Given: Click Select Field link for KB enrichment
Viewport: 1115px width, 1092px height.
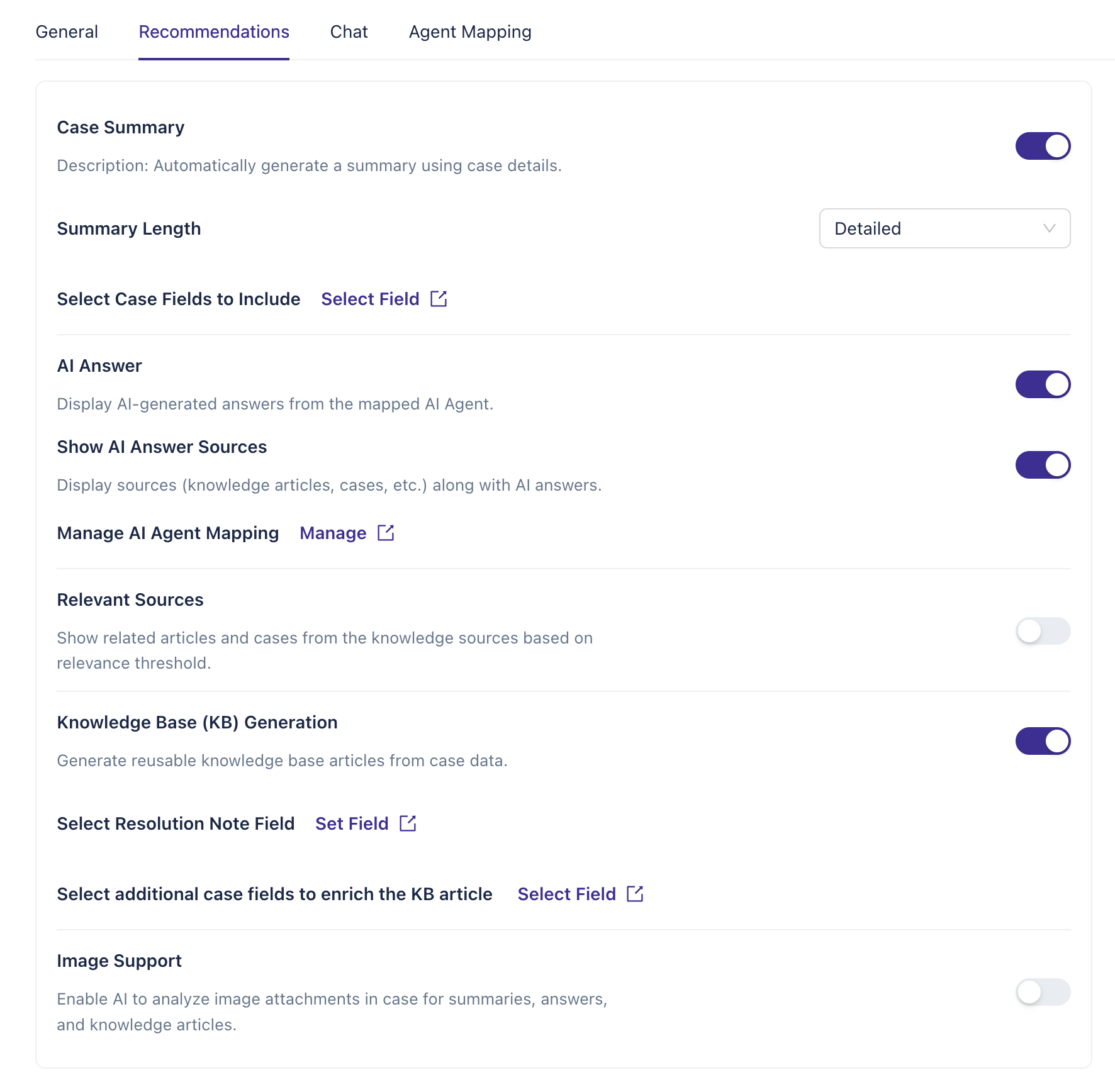Looking at the screenshot, I should (566, 894).
